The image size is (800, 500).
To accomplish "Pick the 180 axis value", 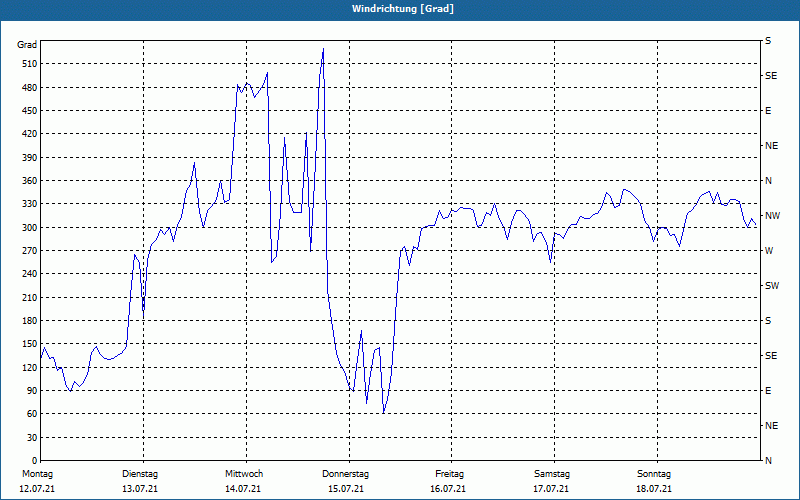I will tap(30, 321).
